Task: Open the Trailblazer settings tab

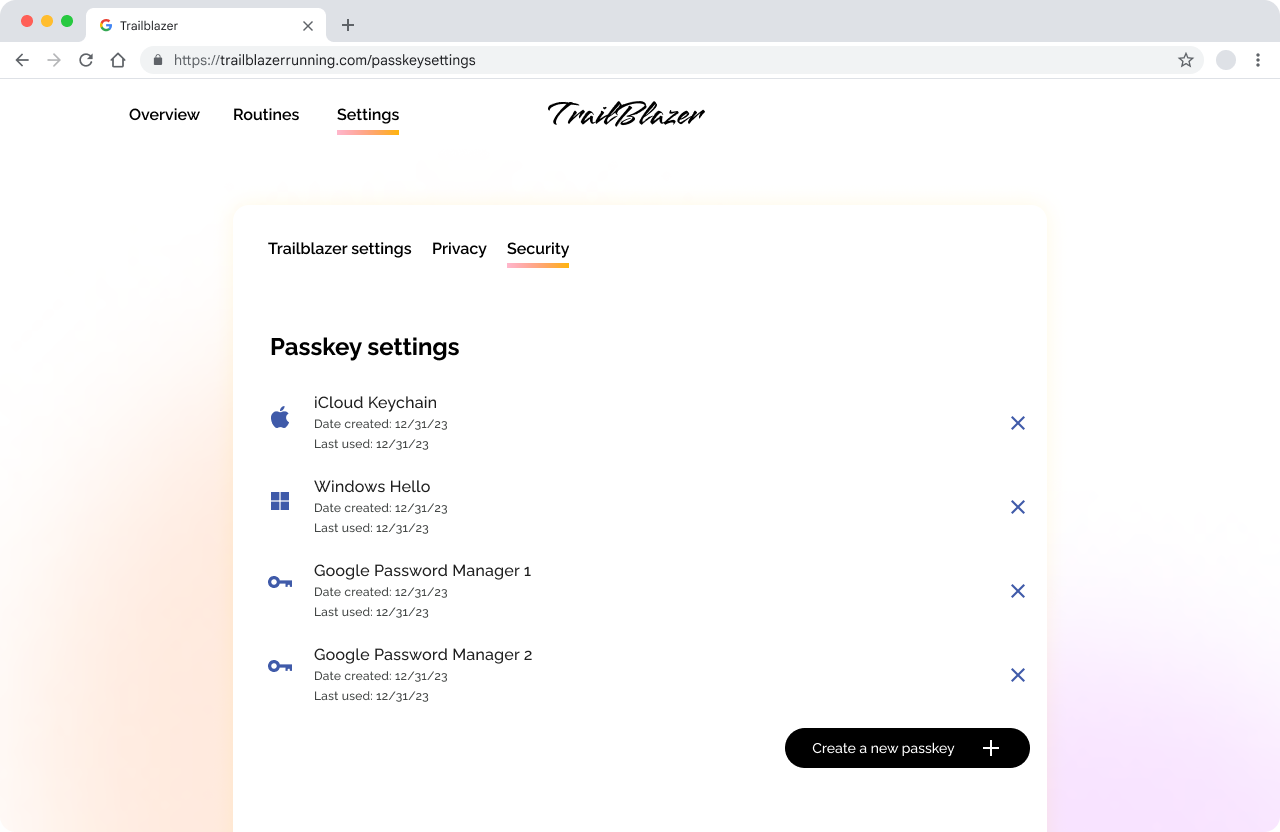Action: pyautogui.click(x=339, y=248)
